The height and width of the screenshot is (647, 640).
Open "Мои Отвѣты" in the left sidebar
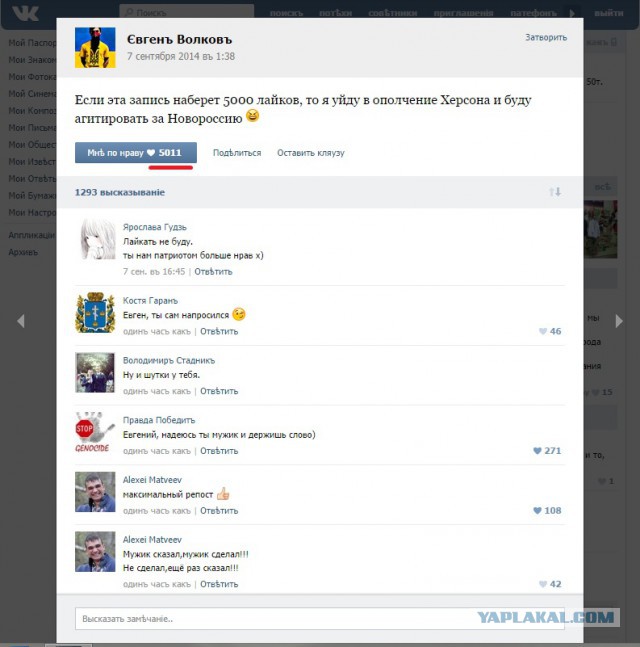pos(32,178)
